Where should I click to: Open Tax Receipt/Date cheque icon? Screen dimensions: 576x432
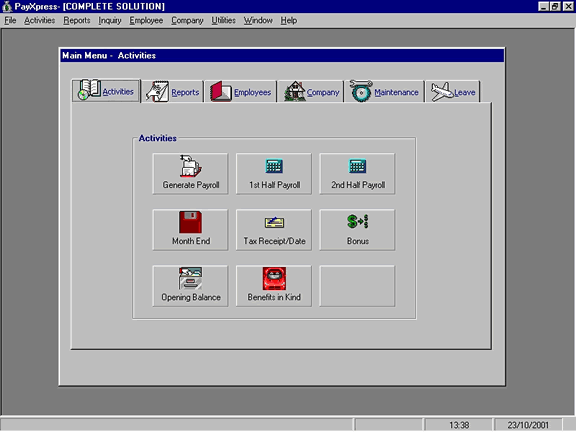point(274,222)
